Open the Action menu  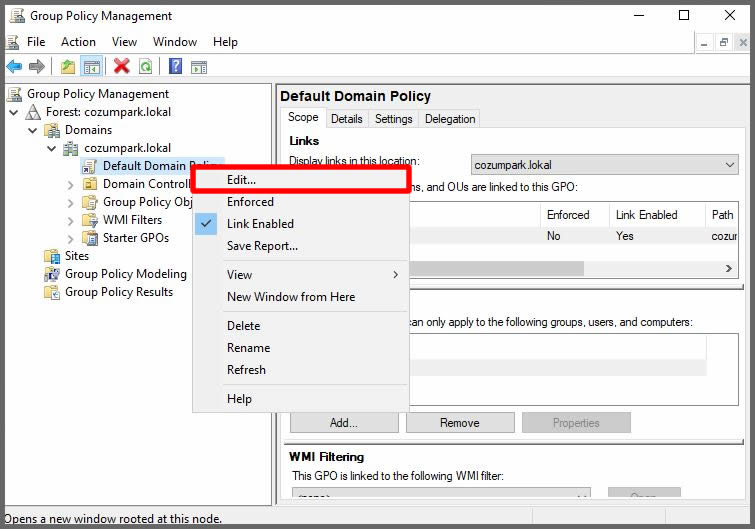coord(78,42)
